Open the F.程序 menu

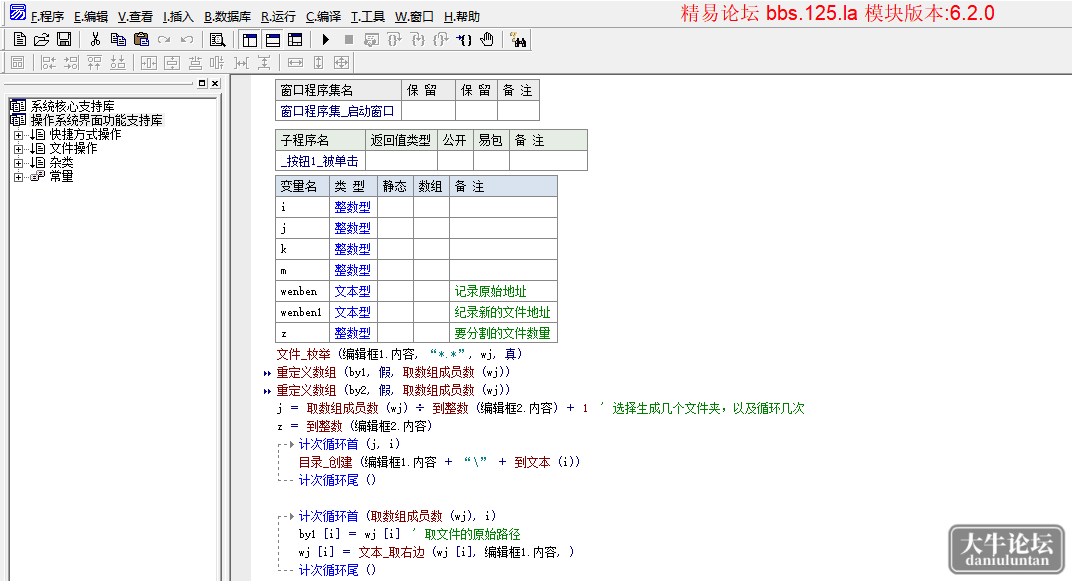pos(47,16)
